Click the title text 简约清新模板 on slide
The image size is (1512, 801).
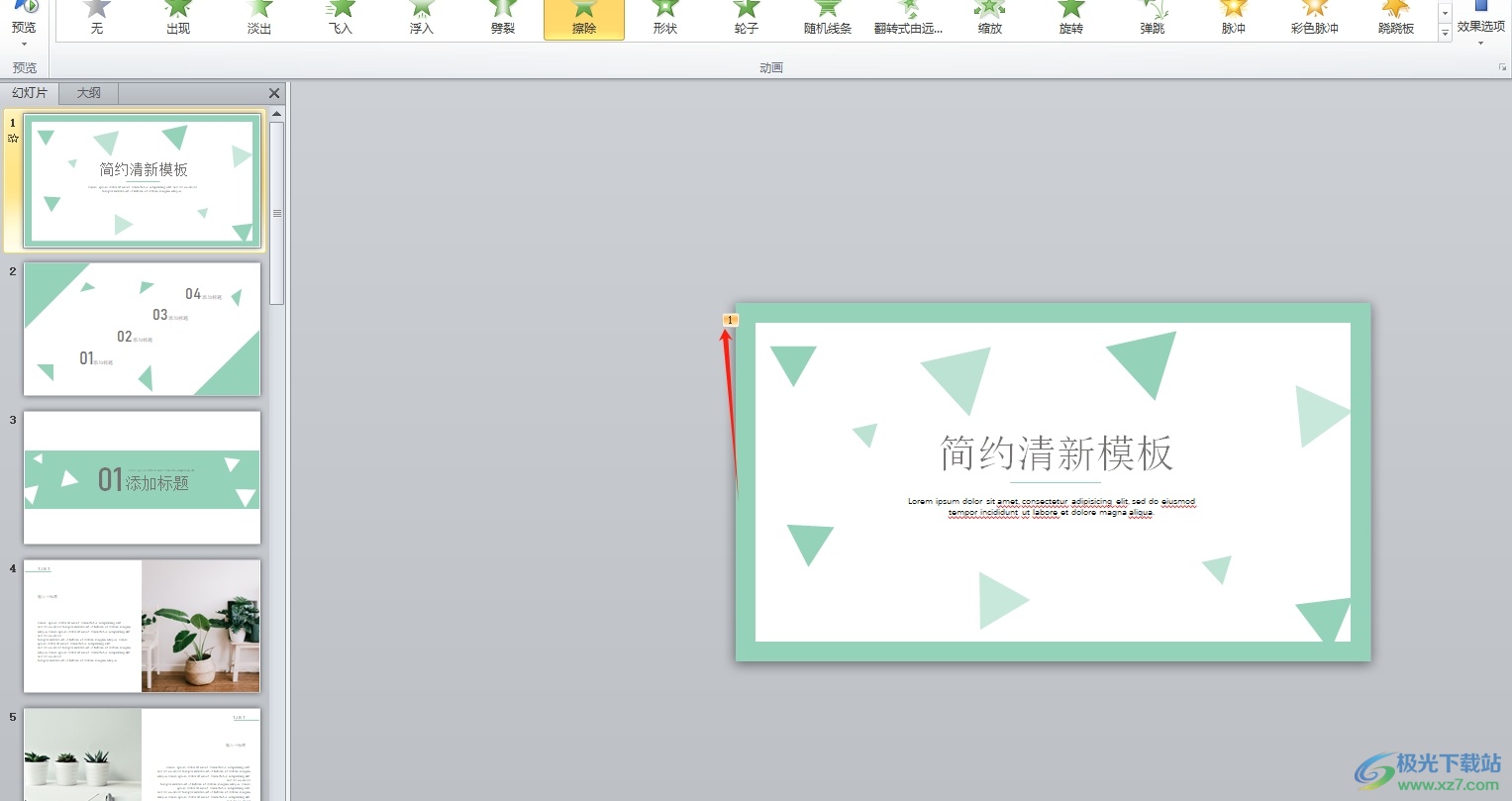pos(1056,453)
